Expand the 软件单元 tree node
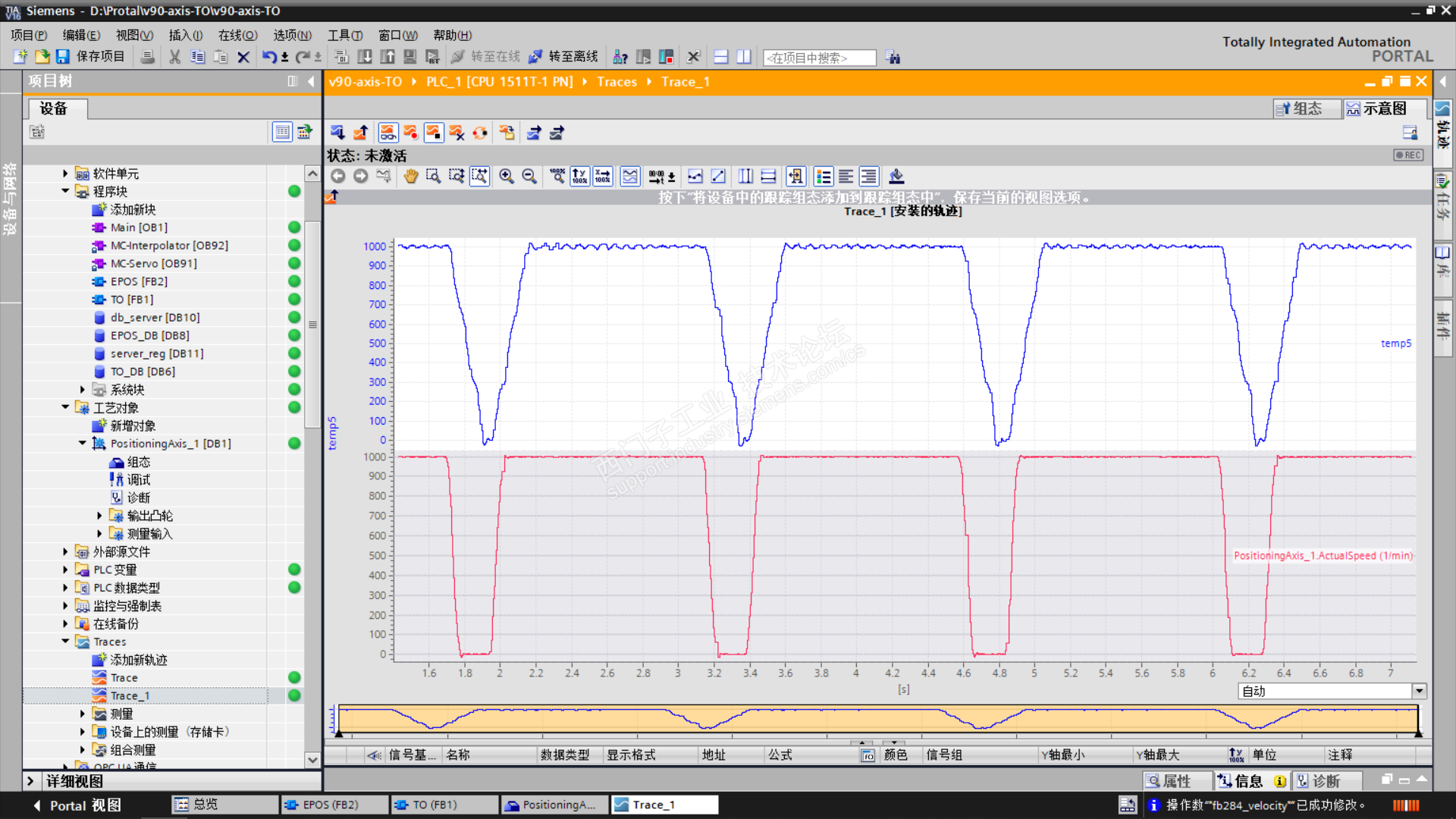 click(x=65, y=174)
